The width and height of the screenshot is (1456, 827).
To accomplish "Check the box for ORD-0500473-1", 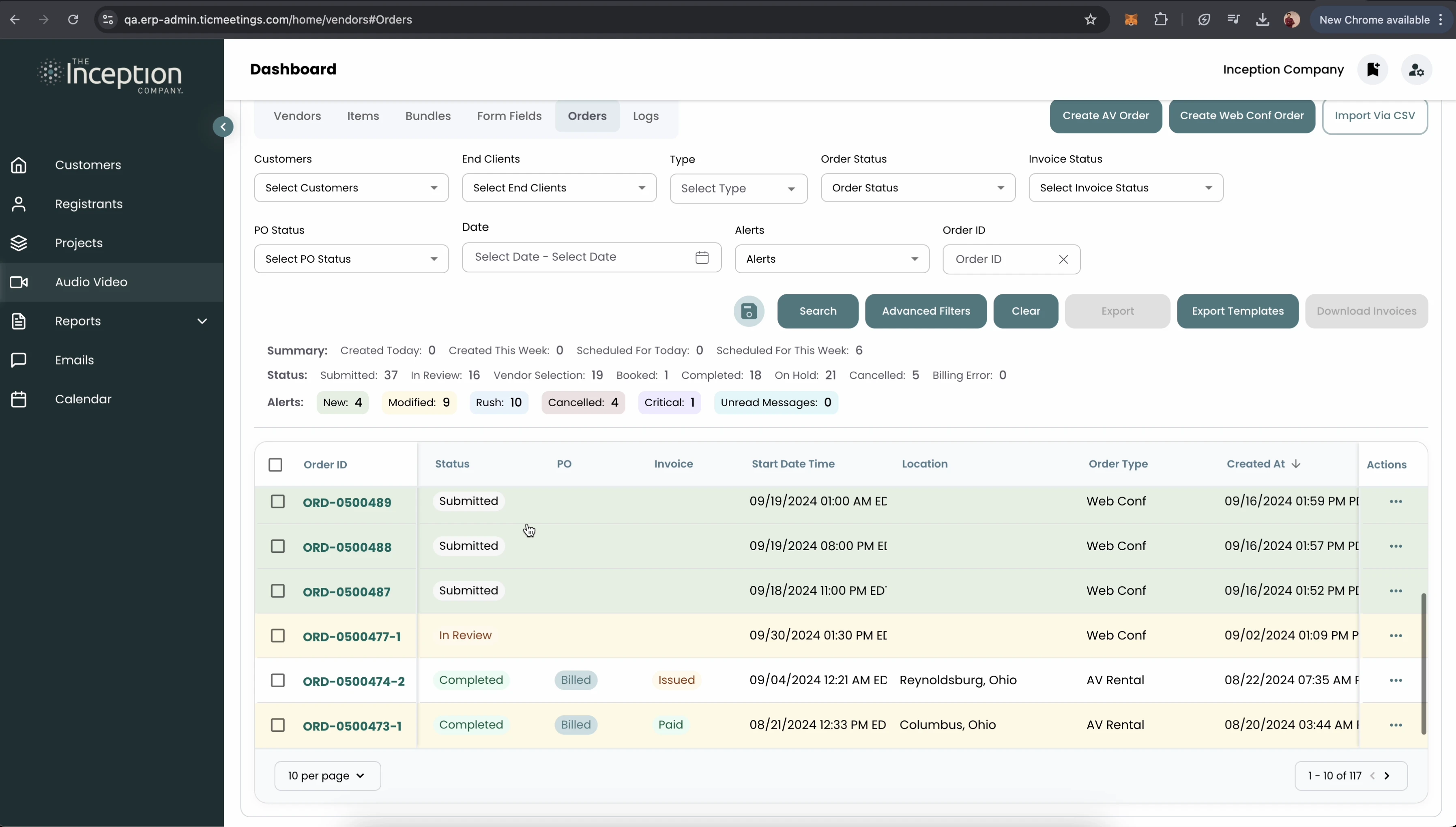I will click(278, 725).
